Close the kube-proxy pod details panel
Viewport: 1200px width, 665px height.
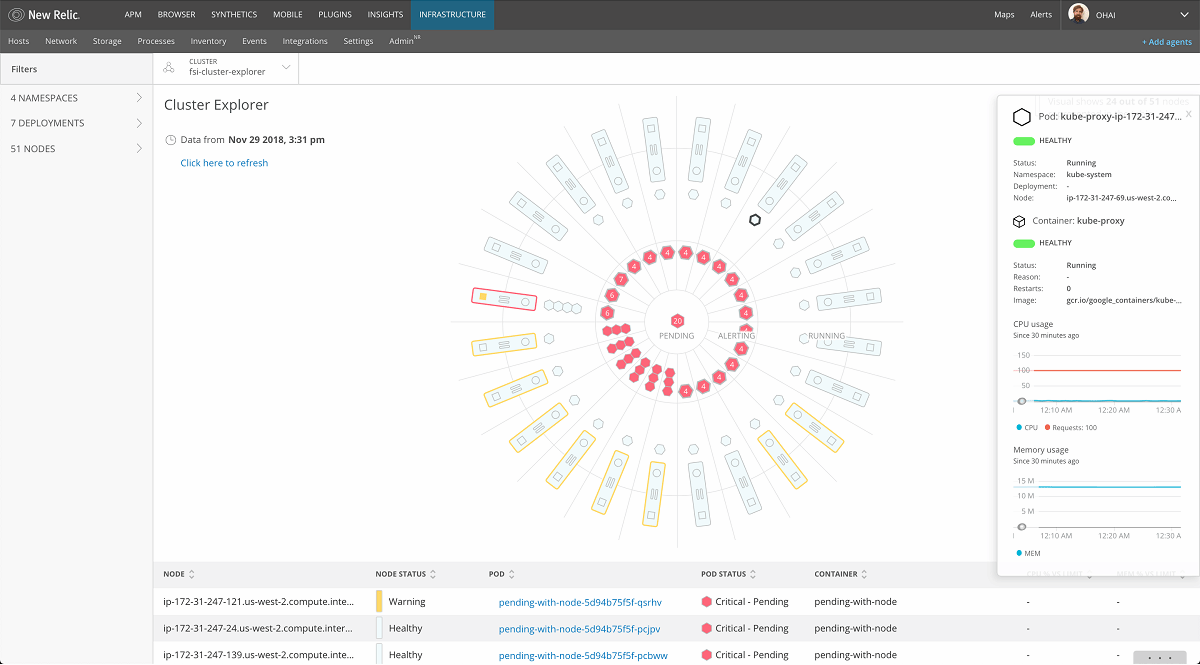(x=1188, y=114)
